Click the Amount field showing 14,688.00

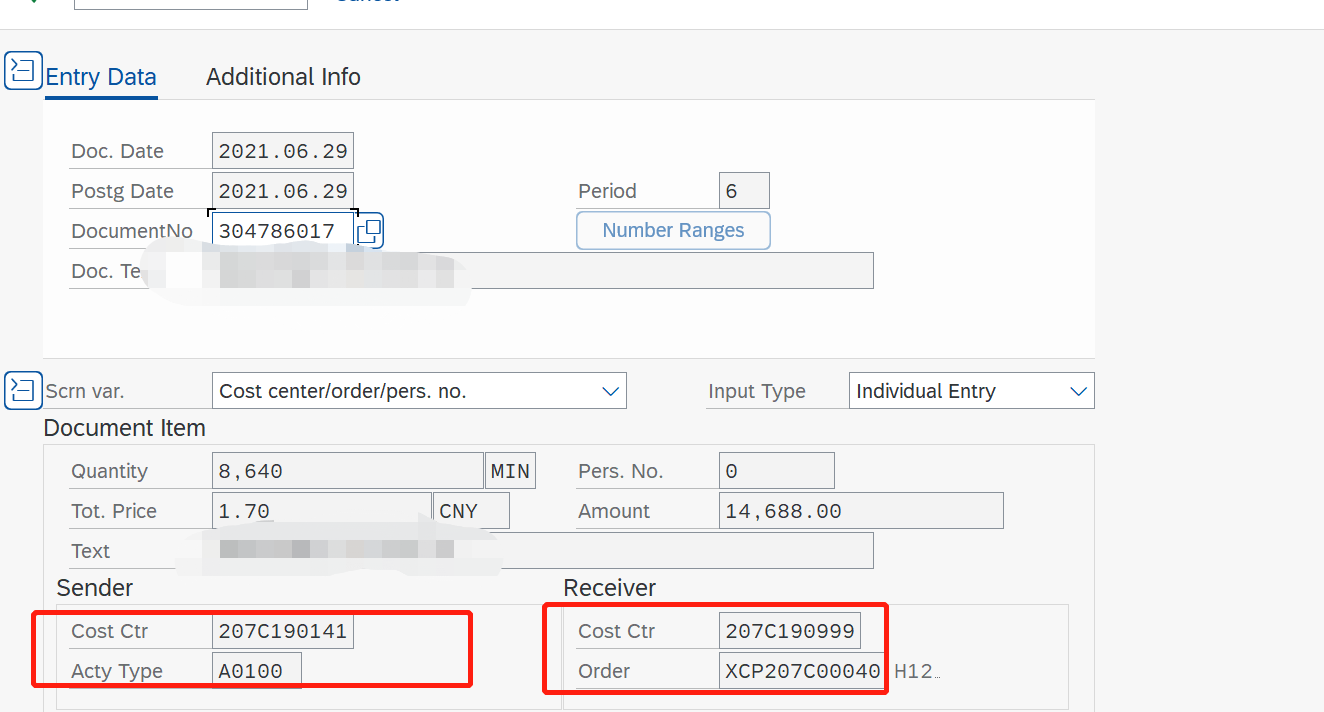(x=861, y=510)
